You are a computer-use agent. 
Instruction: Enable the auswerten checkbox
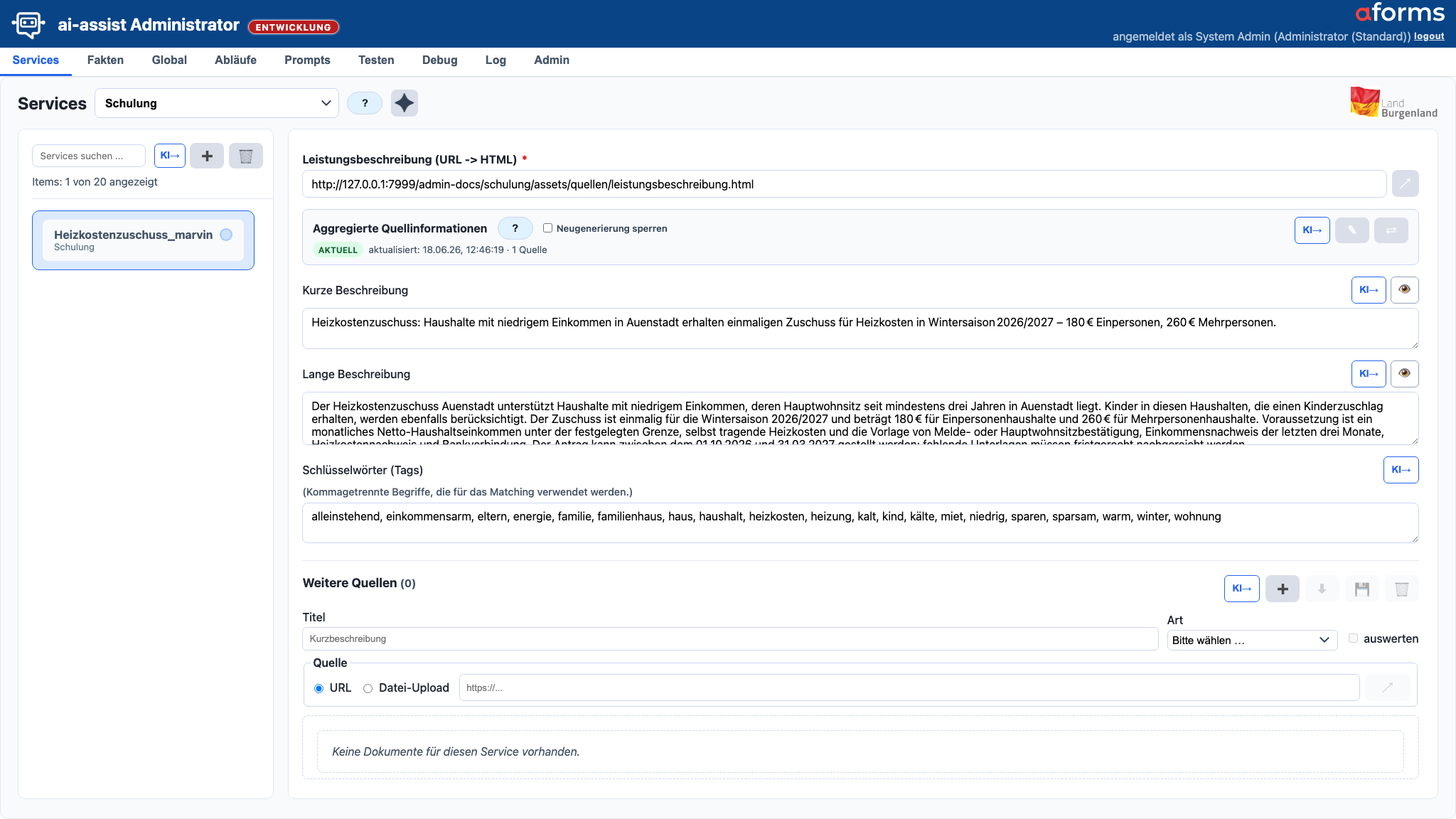(x=1354, y=638)
